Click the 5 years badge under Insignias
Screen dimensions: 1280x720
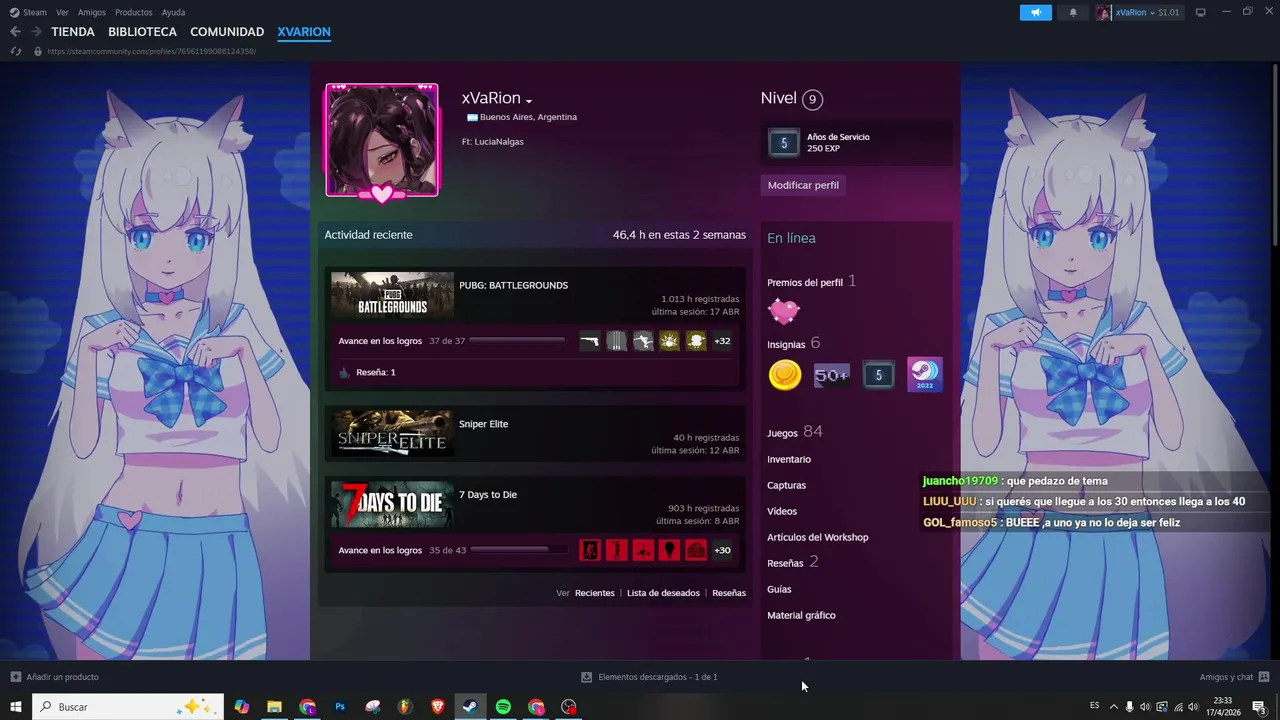click(x=879, y=375)
